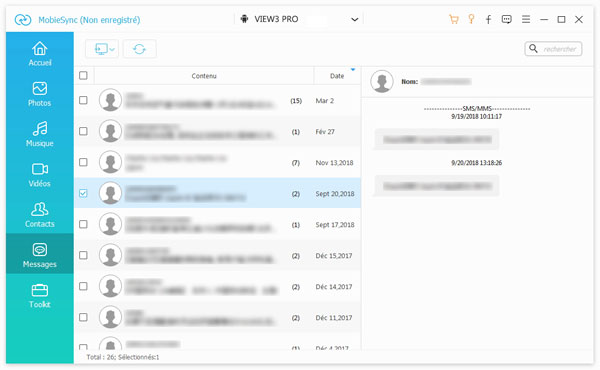This screenshot has height=370, width=600.
Task: Select the Messages sidebar item
Action: click(40, 255)
